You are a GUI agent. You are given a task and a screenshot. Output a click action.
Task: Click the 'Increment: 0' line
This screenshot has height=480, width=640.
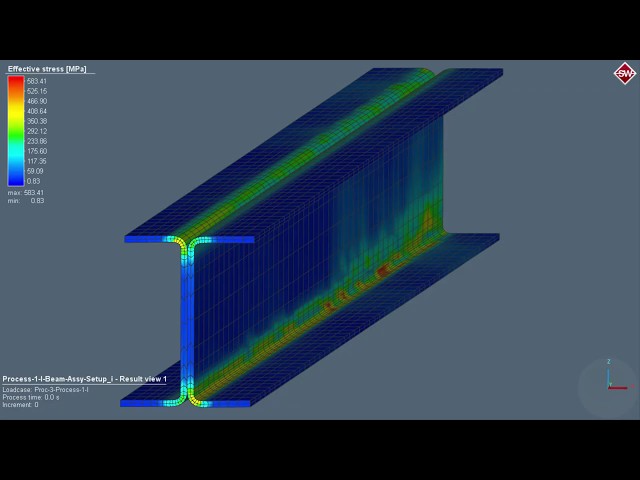pos(20,405)
